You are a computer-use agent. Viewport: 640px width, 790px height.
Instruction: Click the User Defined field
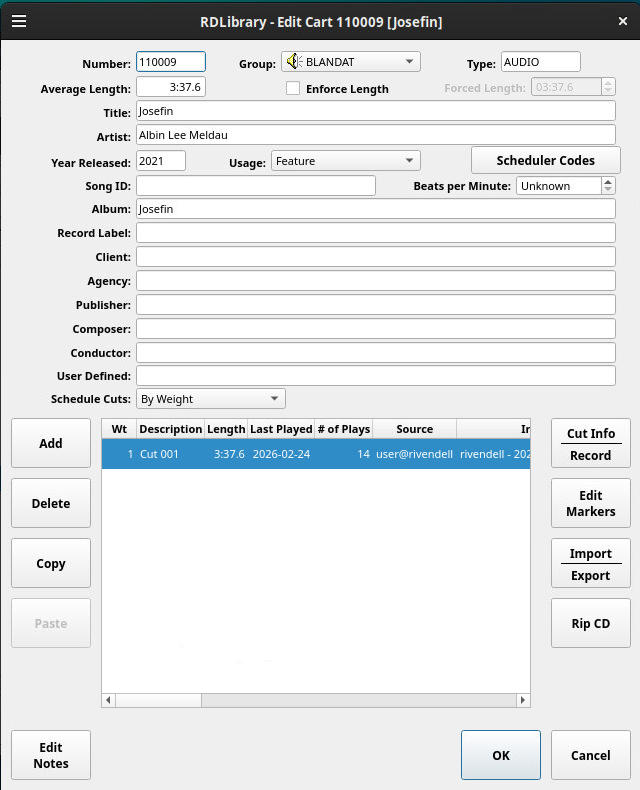pyautogui.click(x=376, y=376)
